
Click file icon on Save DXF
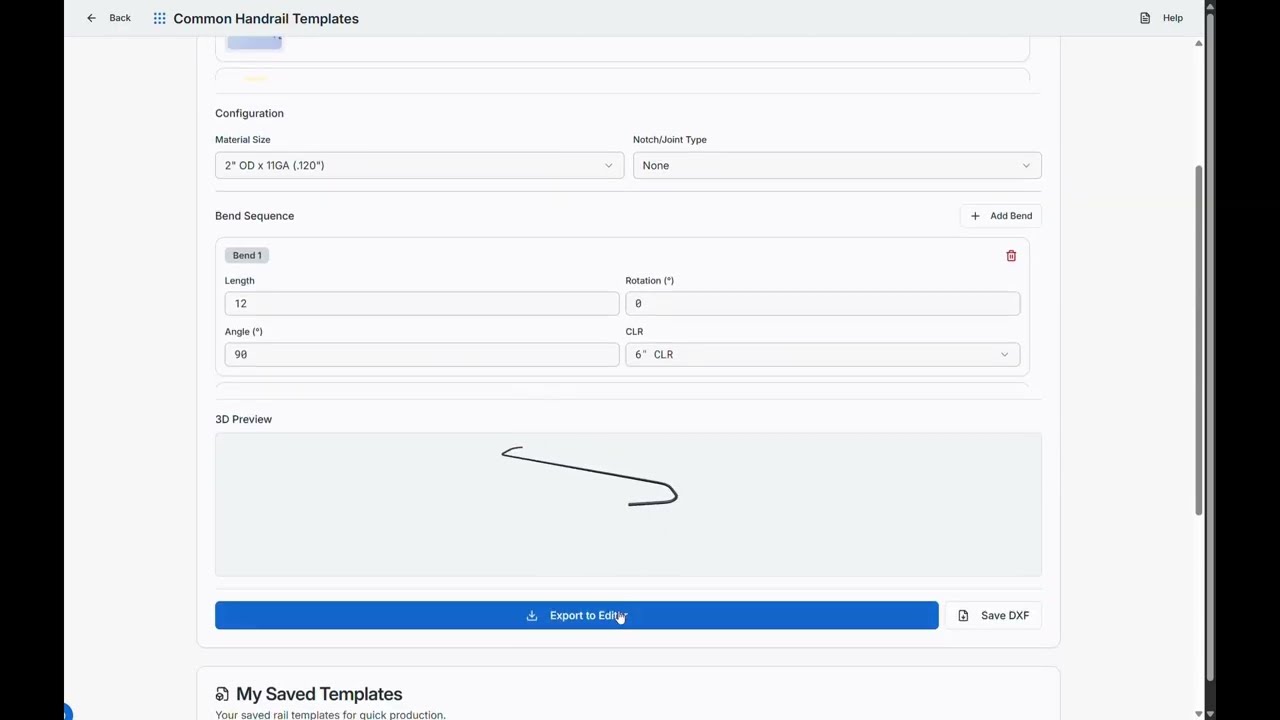pyautogui.click(x=963, y=616)
